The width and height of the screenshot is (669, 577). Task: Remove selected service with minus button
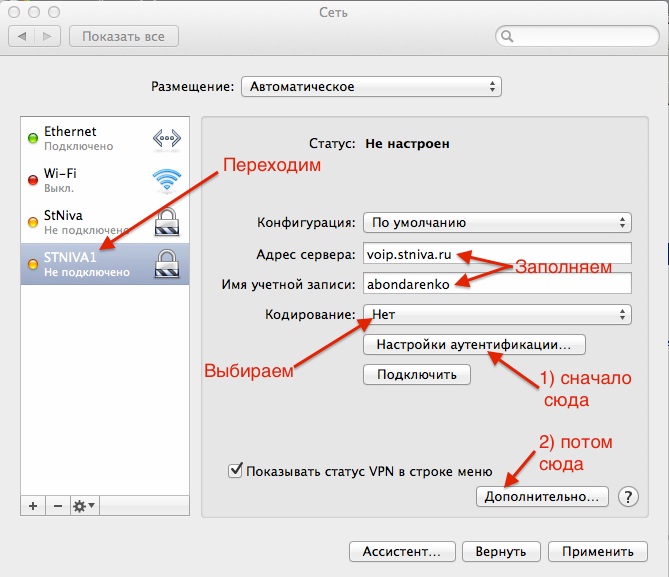tap(57, 506)
